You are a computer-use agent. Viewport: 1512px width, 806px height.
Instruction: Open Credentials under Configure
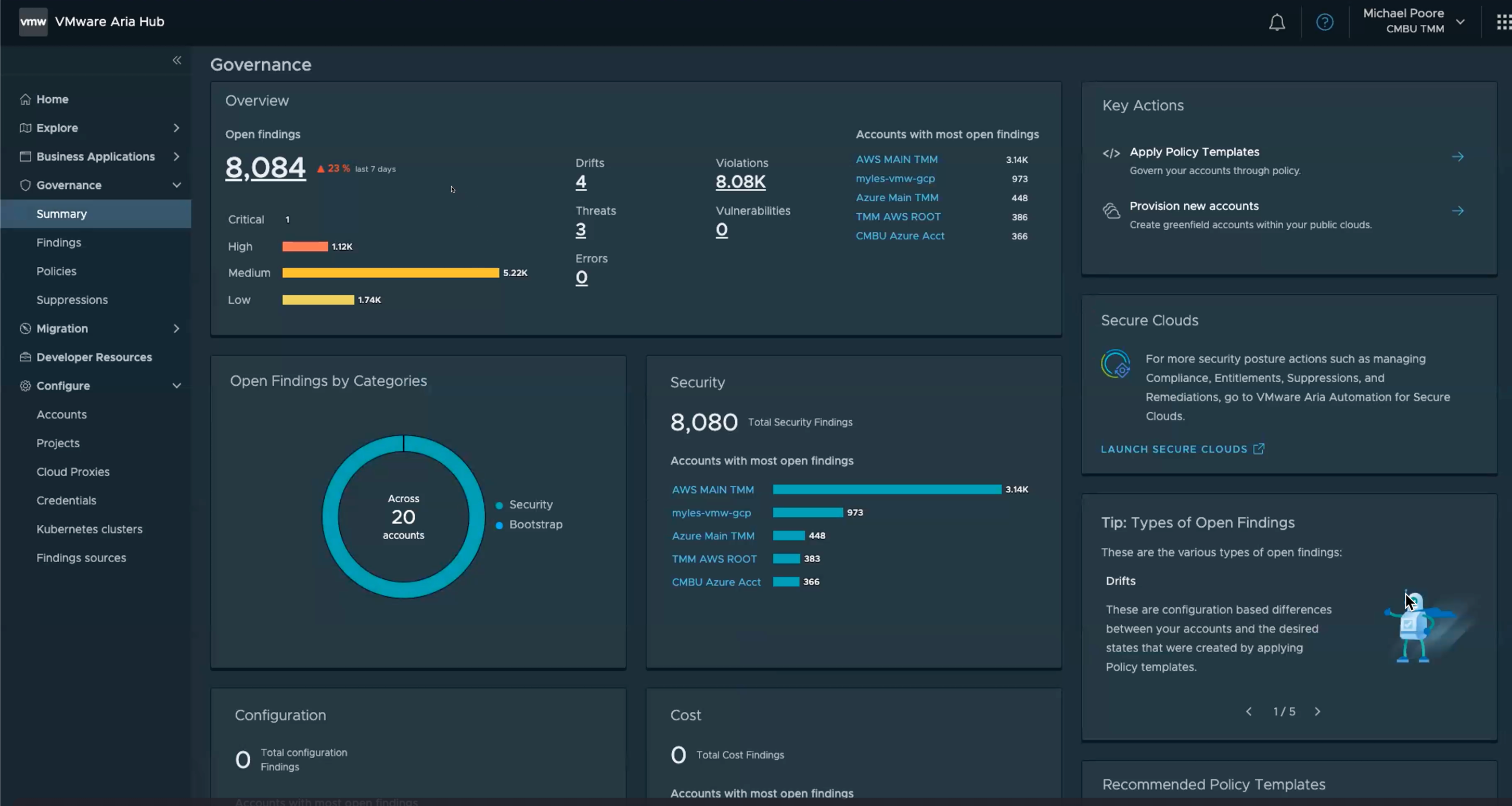(66, 500)
